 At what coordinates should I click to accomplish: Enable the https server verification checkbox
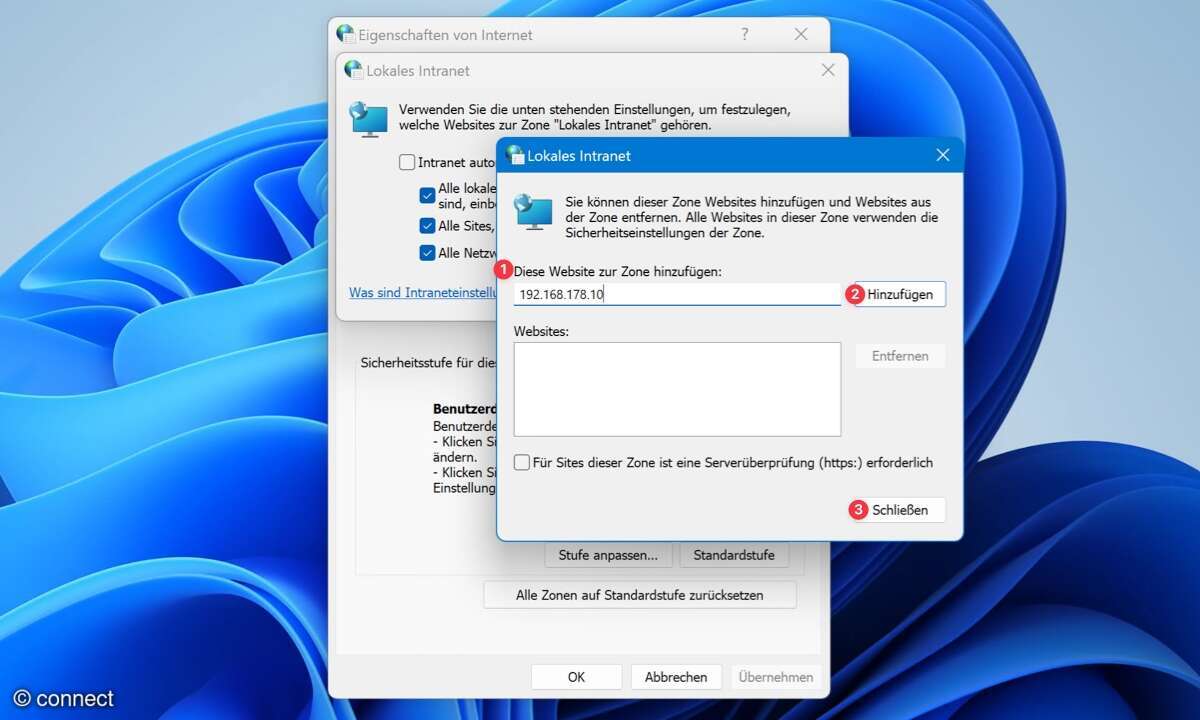(522, 463)
